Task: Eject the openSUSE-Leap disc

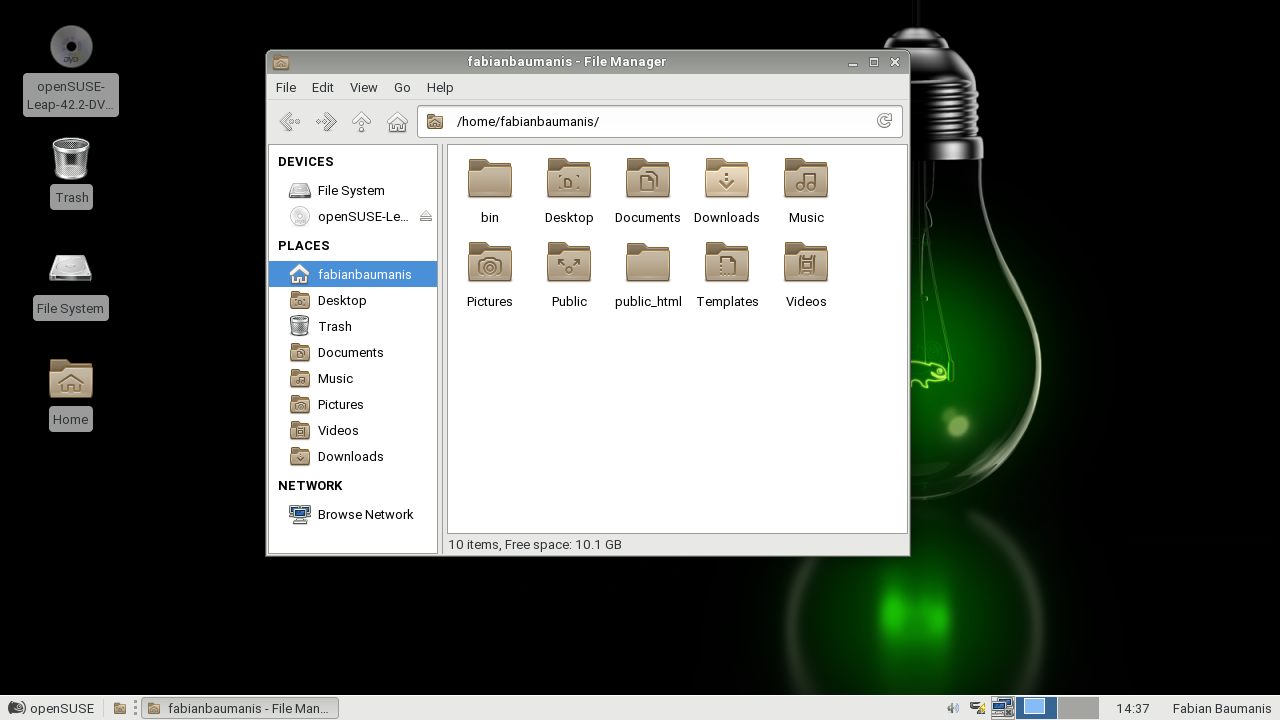Action: click(x=426, y=216)
